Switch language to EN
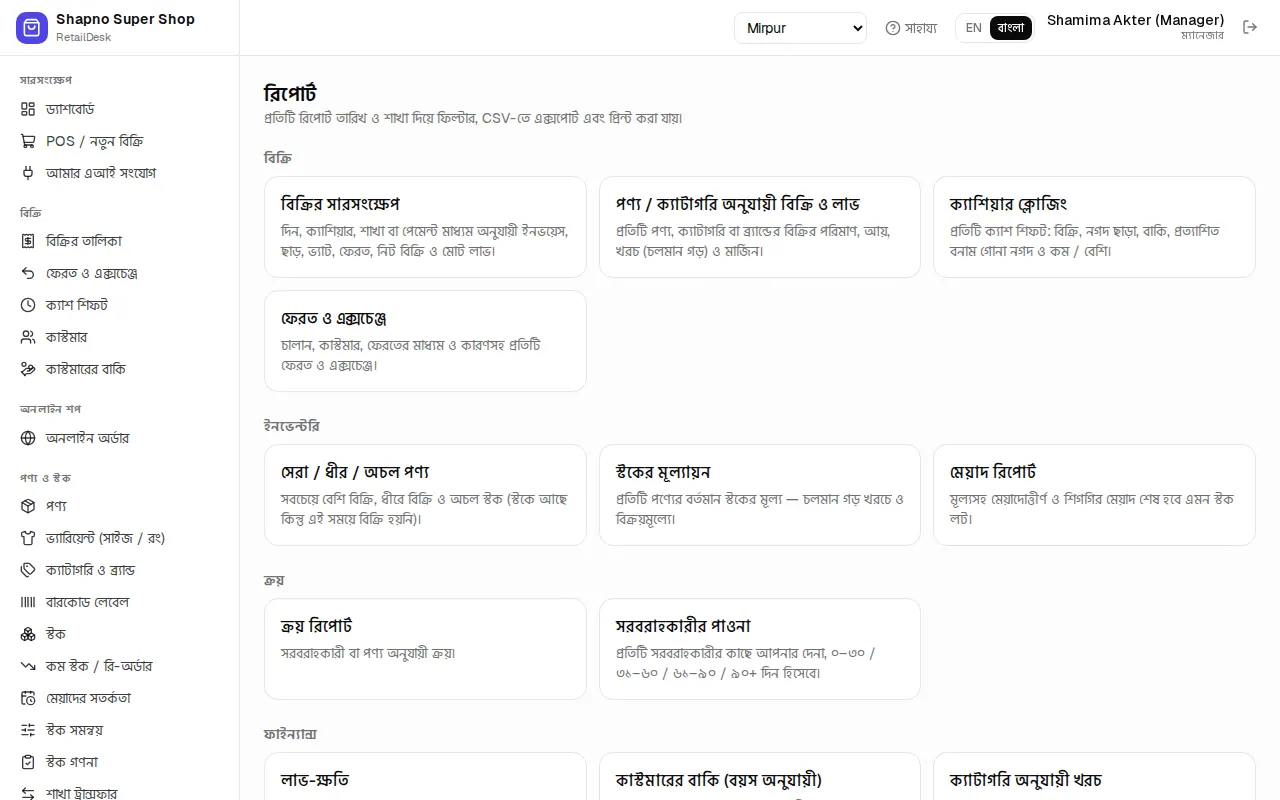The height and width of the screenshot is (800, 1280). tap(973, 28)
